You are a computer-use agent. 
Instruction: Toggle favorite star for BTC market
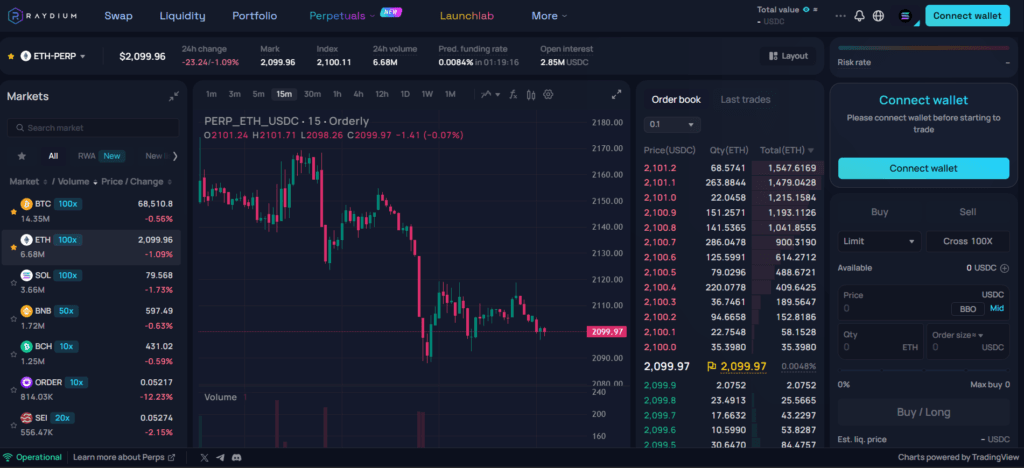13,211
